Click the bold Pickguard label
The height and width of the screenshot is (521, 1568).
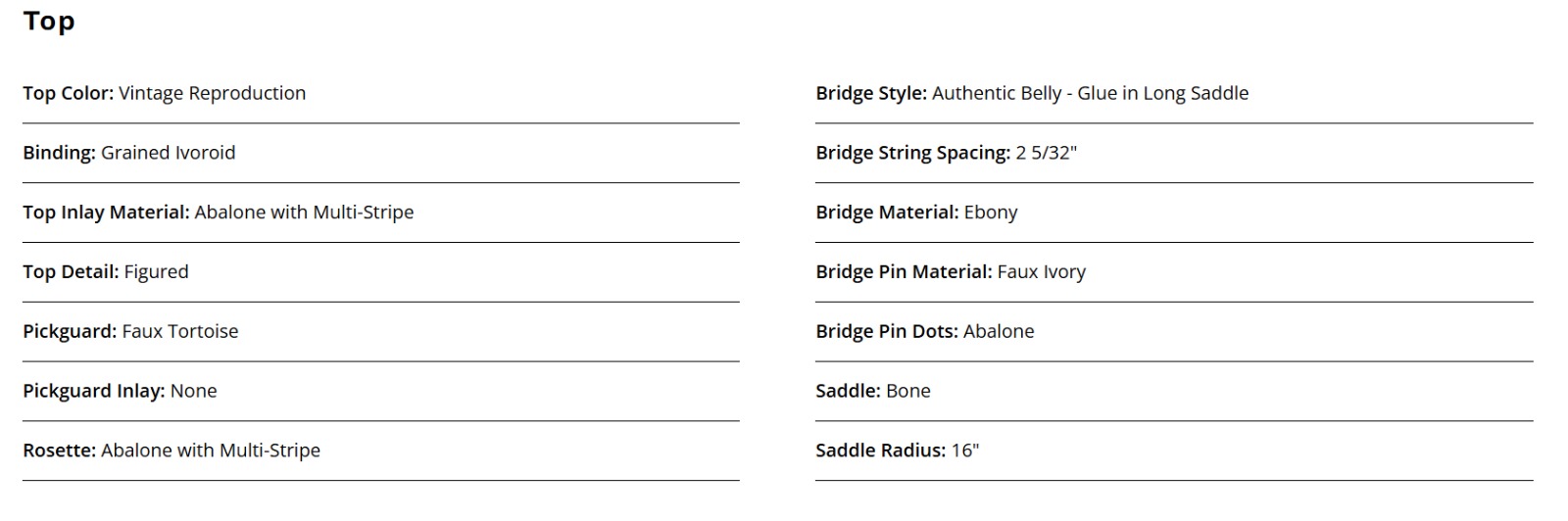70,331
